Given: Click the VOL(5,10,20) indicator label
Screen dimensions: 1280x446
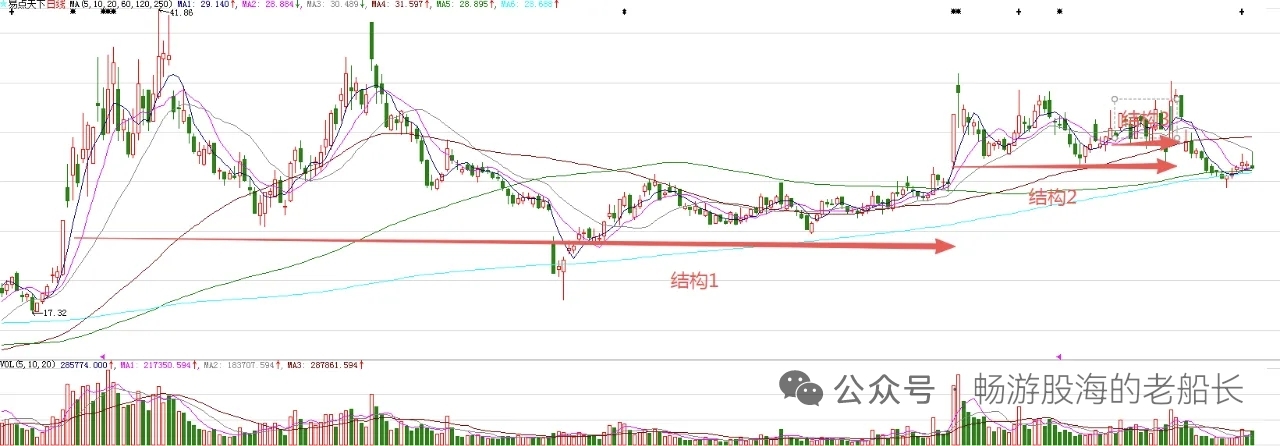Looking at the screenshot, I should (x=27, y=365).
